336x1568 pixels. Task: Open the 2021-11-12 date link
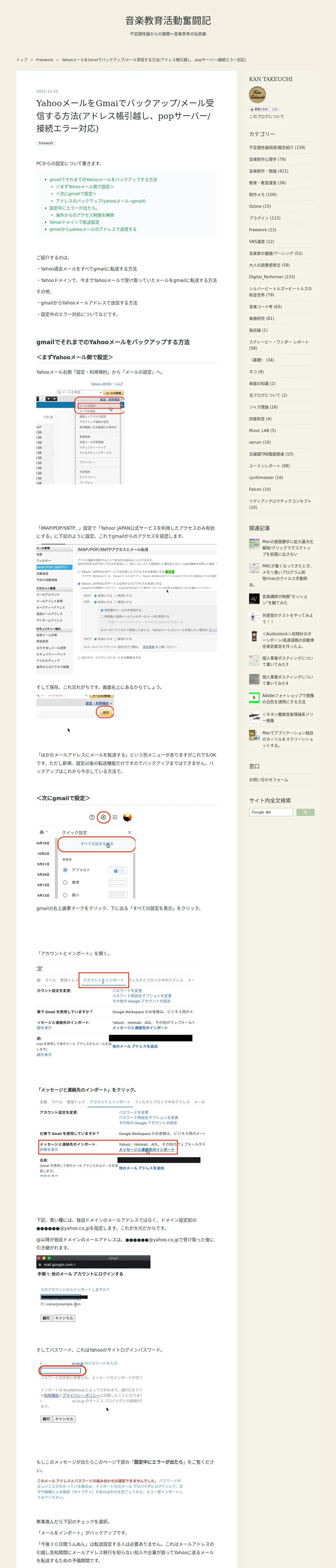47,91
